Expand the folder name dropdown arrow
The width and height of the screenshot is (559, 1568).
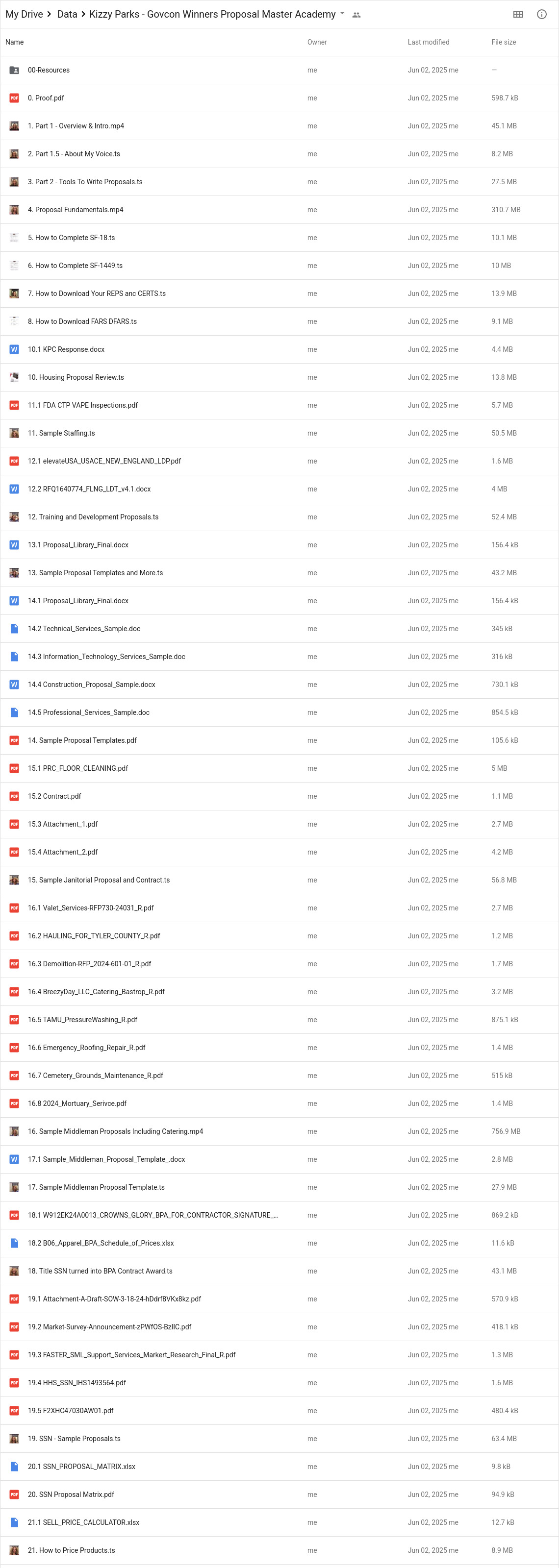coord(342,13)
